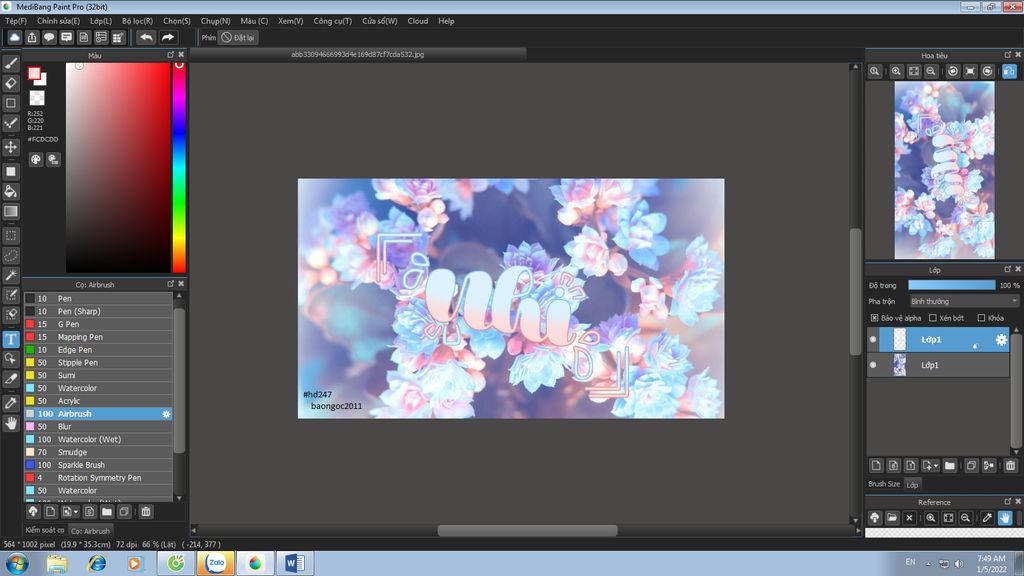This screenshot has height=576, width=1024.
Task: Select the rectangular Select tool
Action: pyautogui.click(x=11, y=236)
